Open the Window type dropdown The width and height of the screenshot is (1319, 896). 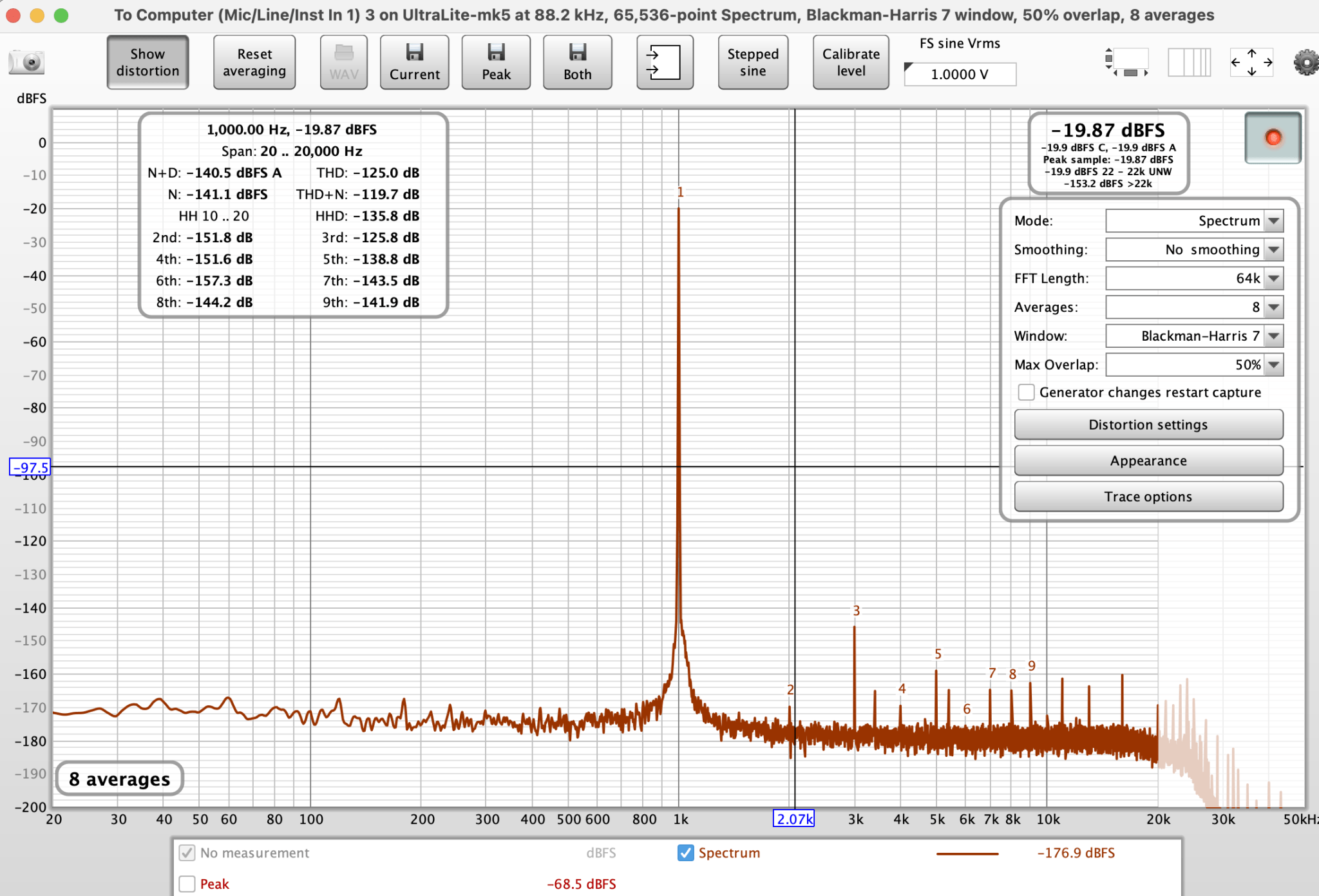[x=1194, y=336]
